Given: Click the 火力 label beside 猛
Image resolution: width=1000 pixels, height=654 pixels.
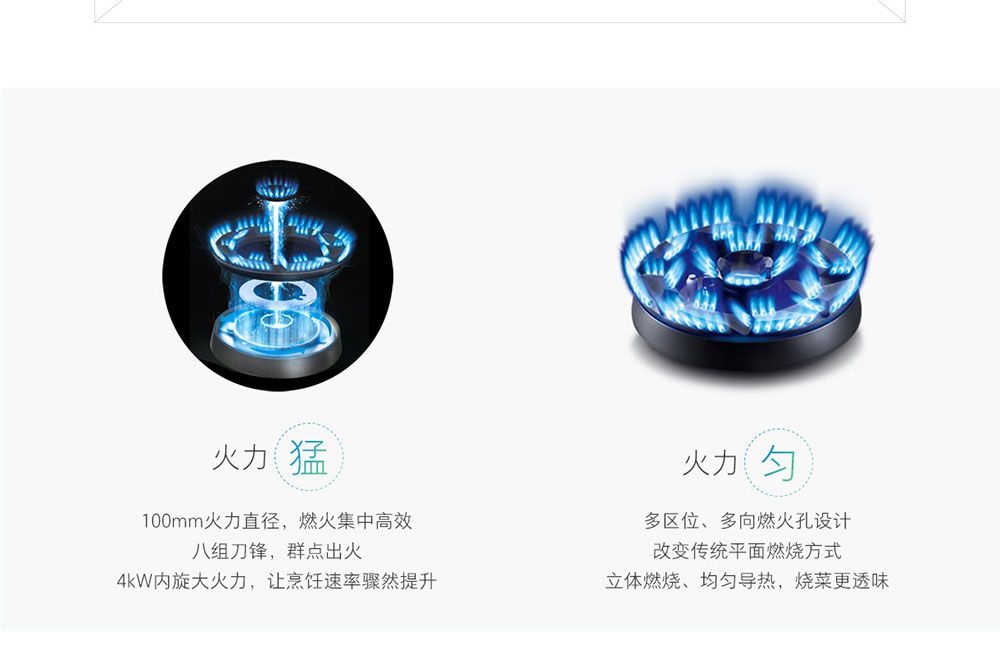Looking at the screenshot, I should [239, 458].
